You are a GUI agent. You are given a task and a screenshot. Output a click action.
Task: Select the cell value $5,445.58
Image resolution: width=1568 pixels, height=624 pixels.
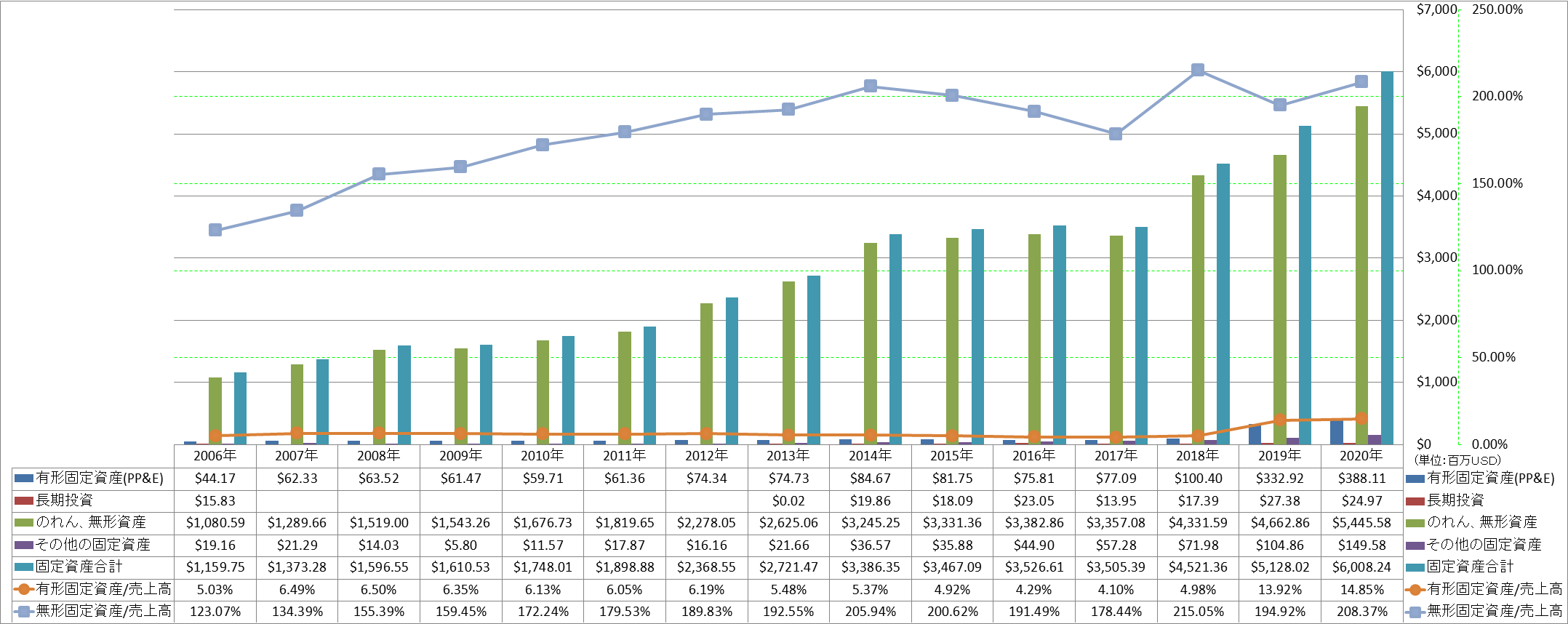(1361, 523)
